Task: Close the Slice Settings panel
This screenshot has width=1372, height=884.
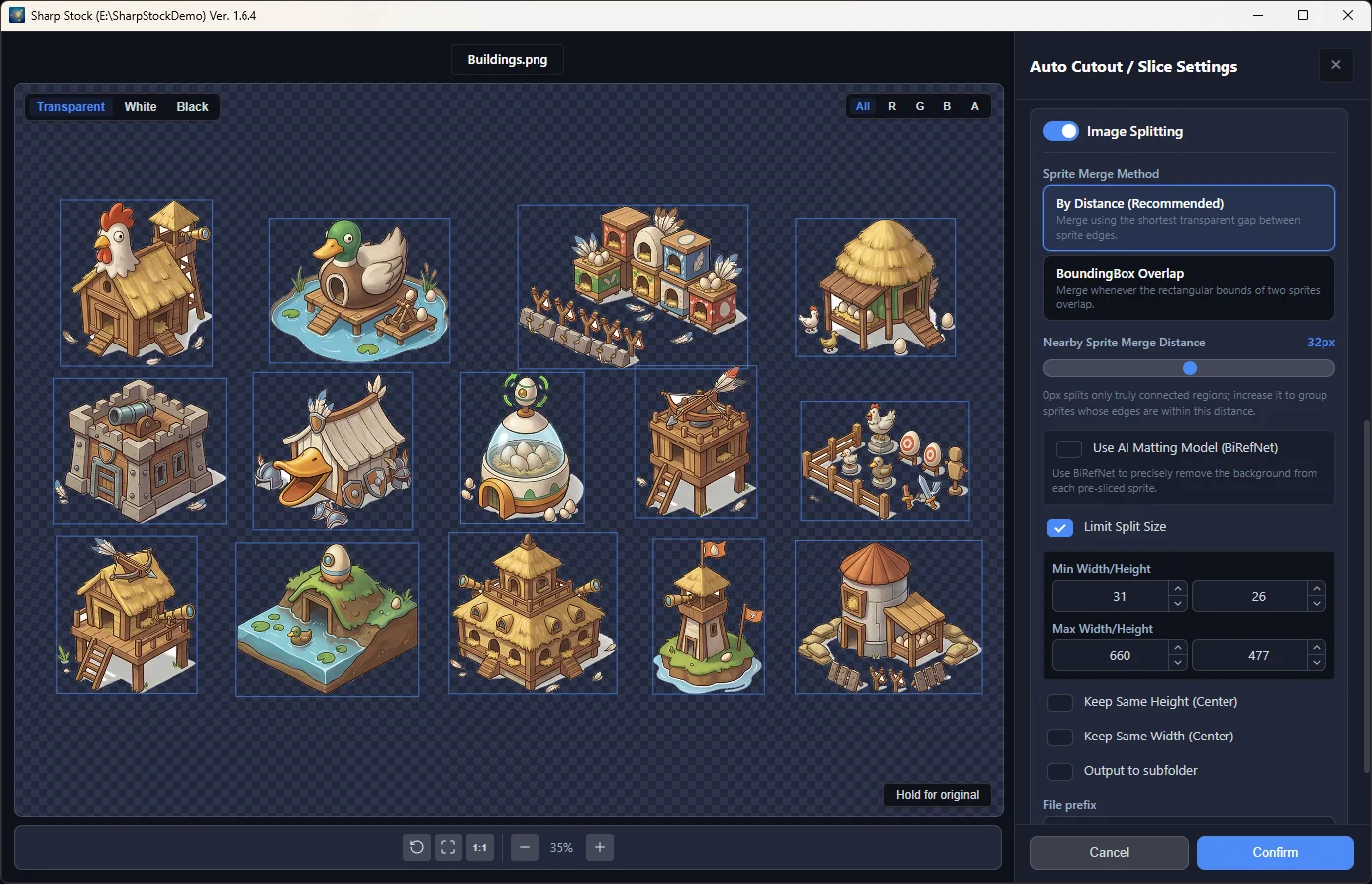Action: click(1336, 65)
